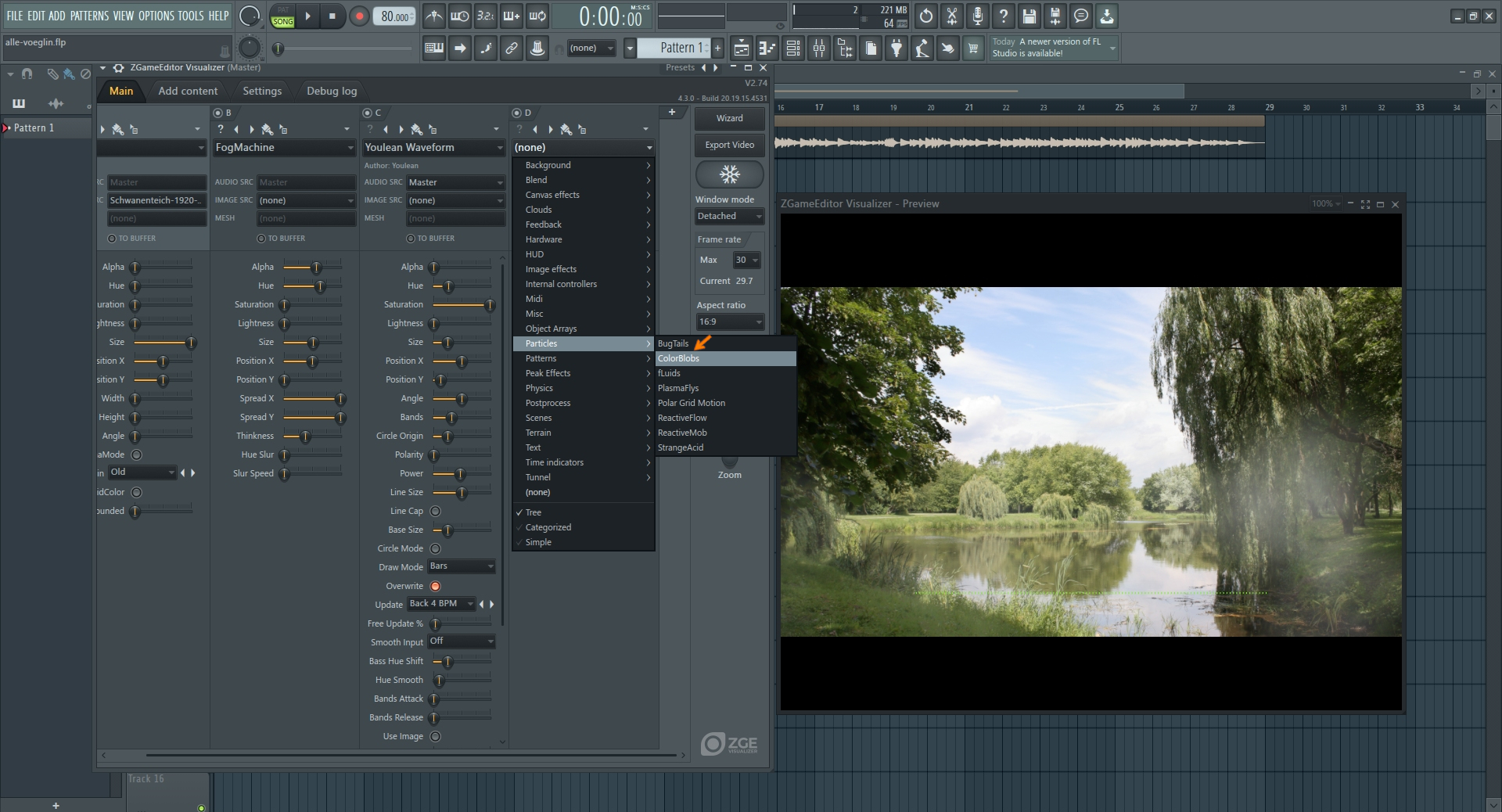
Task: Click the Wizard button
Action: (x=730, y=118)
